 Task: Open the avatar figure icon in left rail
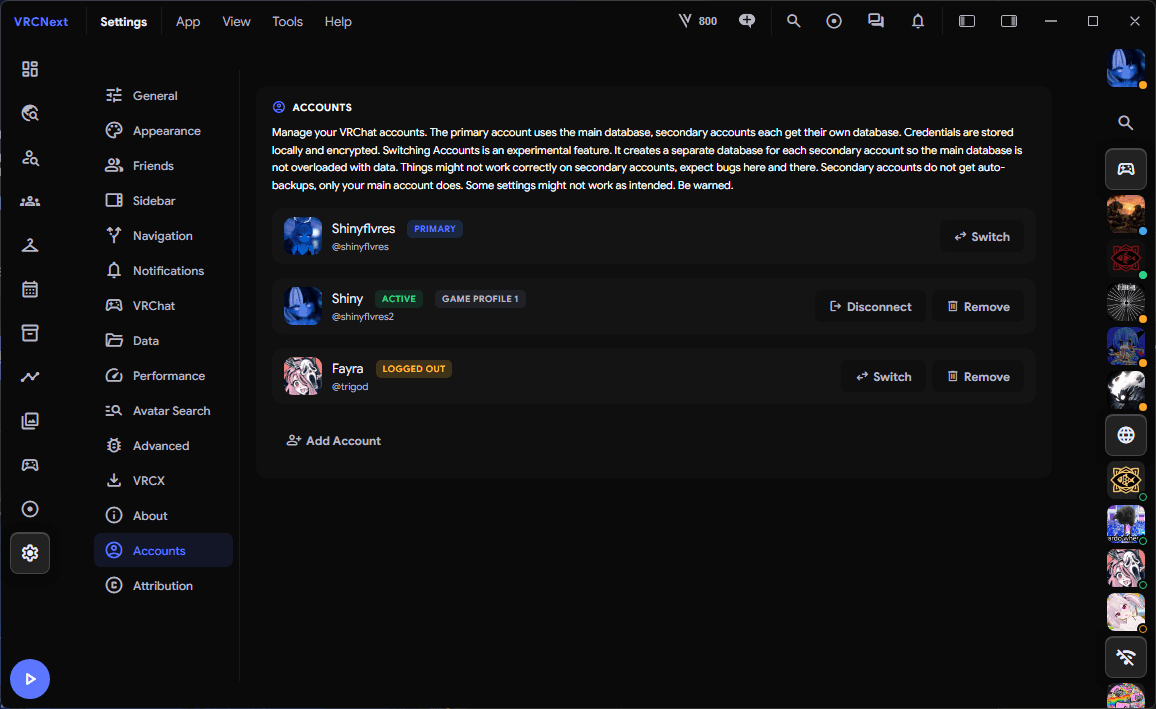click(29, 245)
